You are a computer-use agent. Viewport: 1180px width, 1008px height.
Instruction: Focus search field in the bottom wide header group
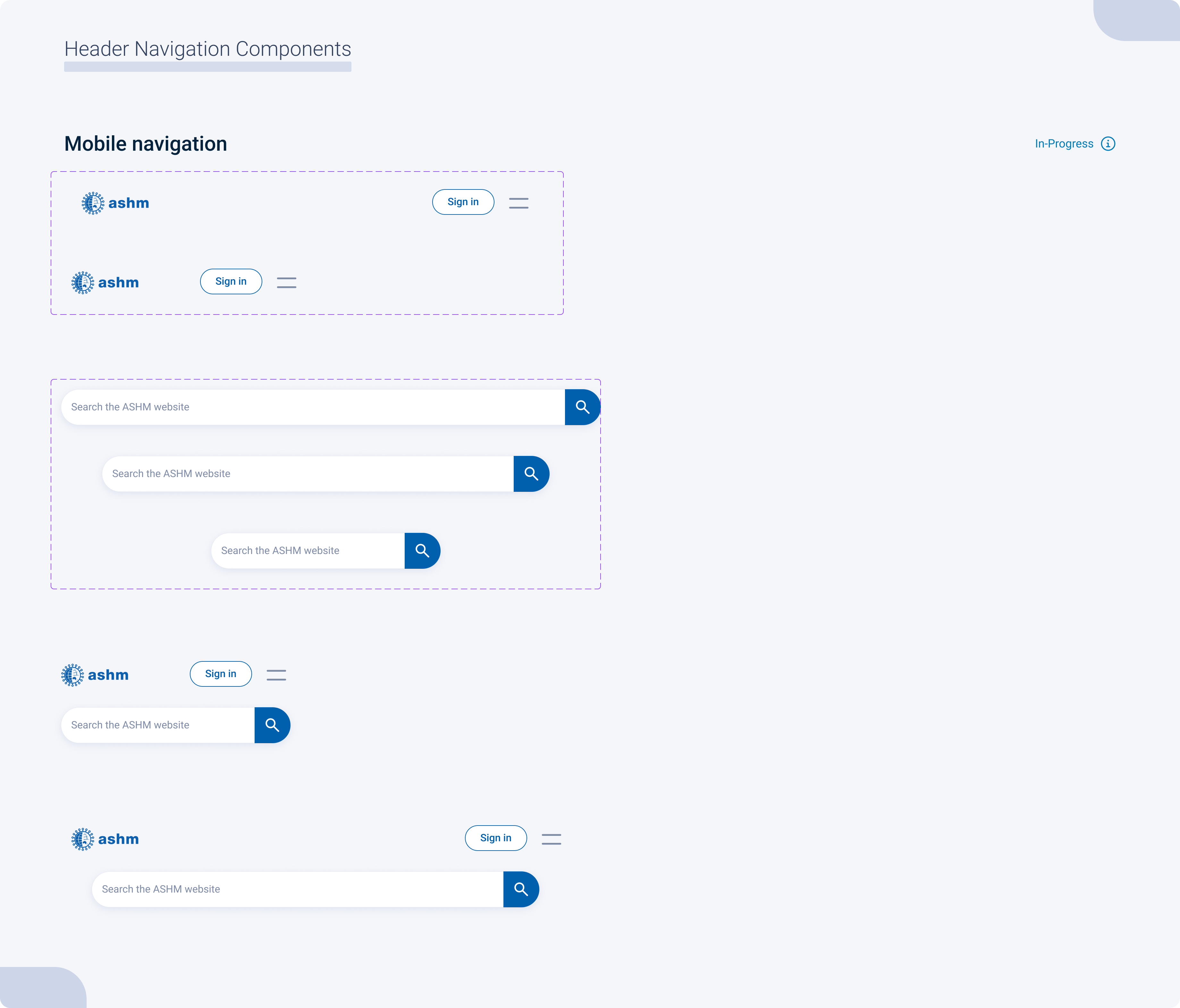click(x=297, y=889)
